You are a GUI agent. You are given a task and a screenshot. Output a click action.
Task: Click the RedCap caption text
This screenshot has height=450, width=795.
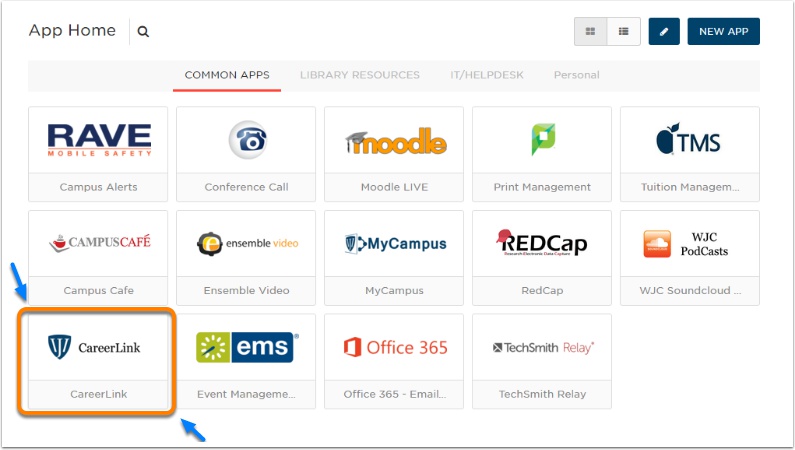[542, 290]
